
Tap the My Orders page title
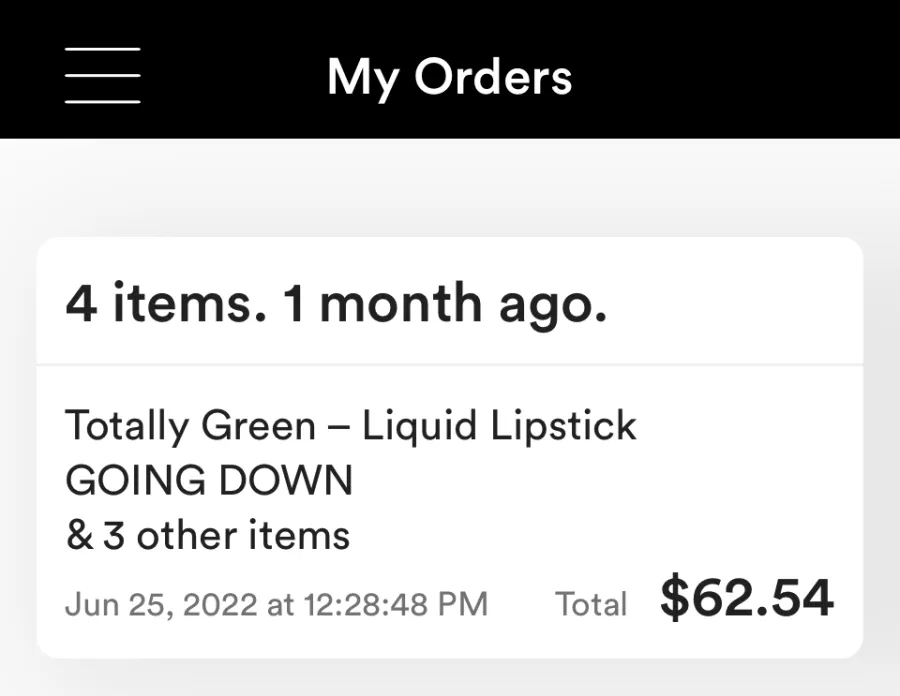[x=449, y=77]
